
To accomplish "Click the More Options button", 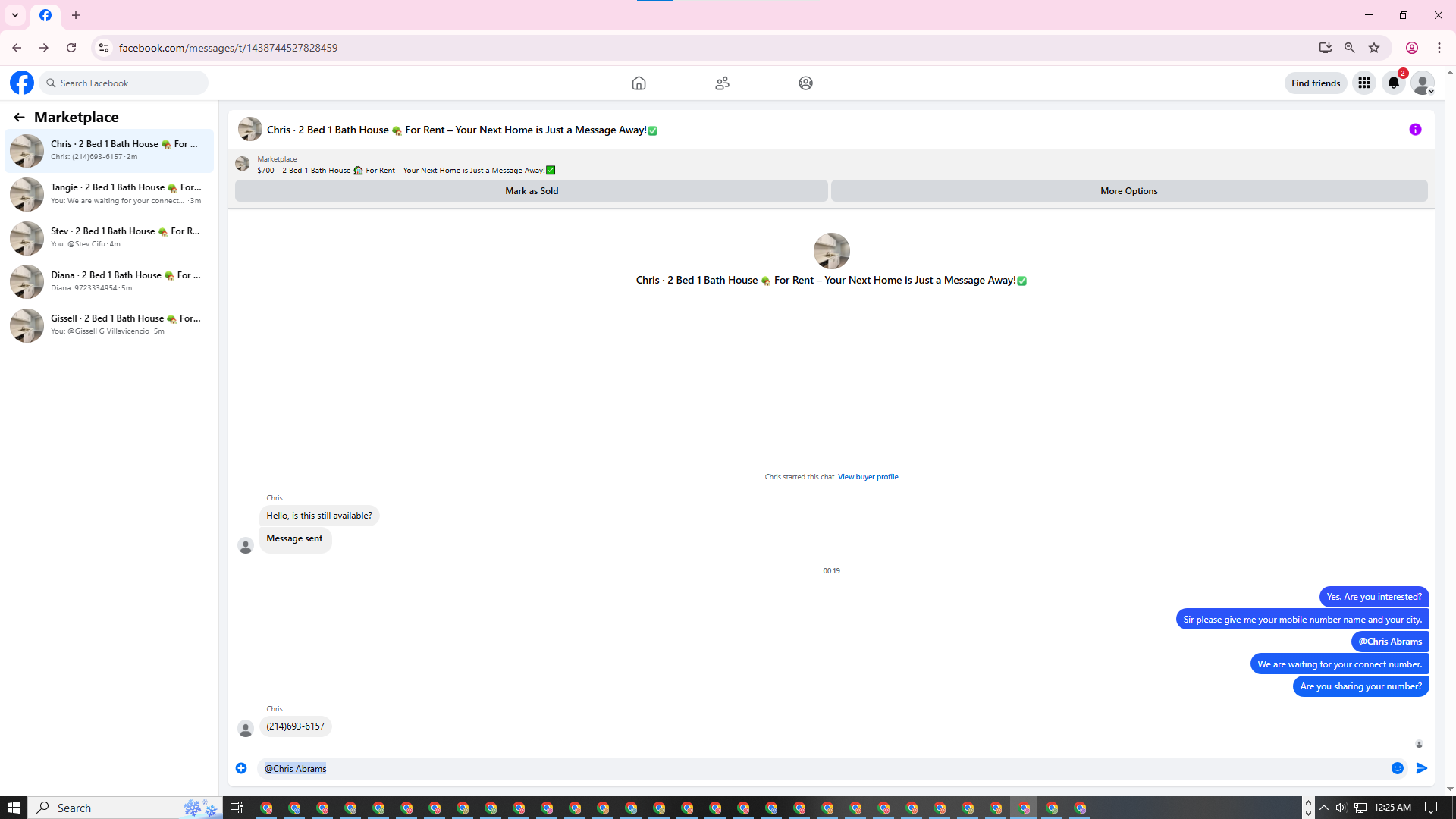I will tap(1128, 191).
